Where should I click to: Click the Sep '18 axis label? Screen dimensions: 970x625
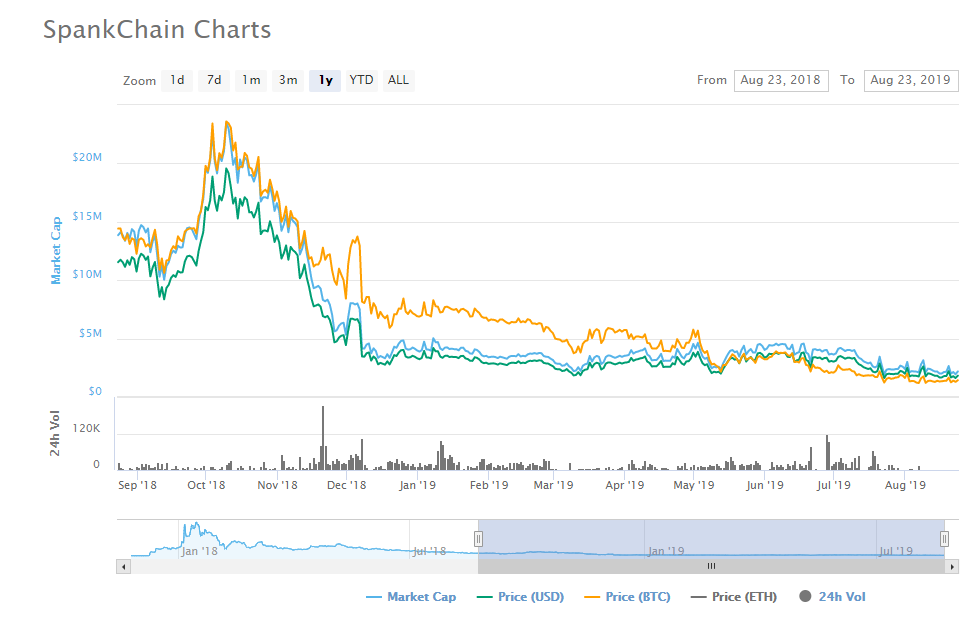(137, 485)
